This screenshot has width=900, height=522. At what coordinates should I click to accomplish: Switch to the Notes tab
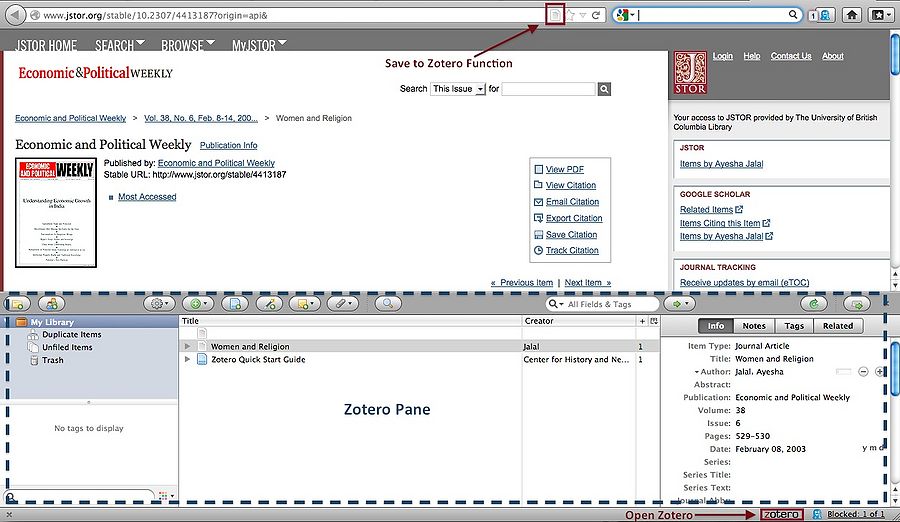coord(754,326)
